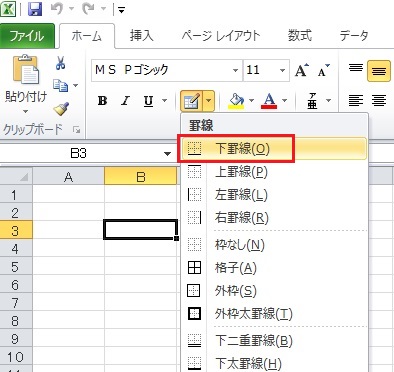394x372 pixels.
Task: Click the Fill Color paint bucket
Action: coord(237,100)
